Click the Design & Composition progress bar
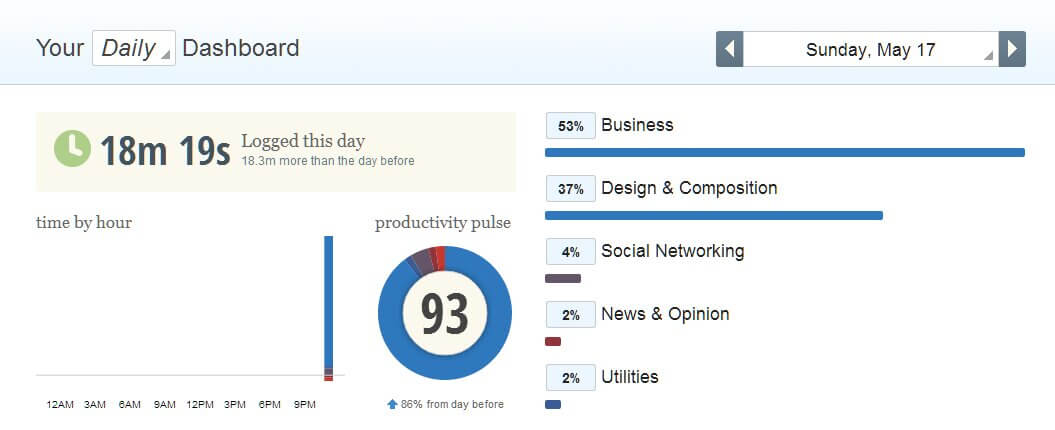The width and height of the screenshot is (1055, 430). click(713, 215)
